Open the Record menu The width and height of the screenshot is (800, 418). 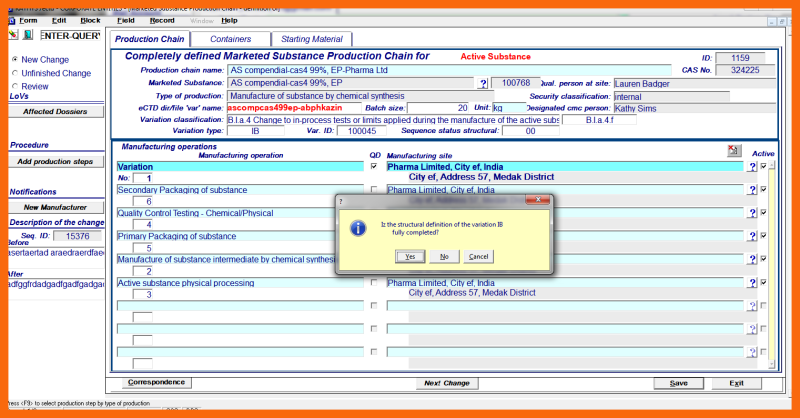pyautogui.click(x=162, y=20)
